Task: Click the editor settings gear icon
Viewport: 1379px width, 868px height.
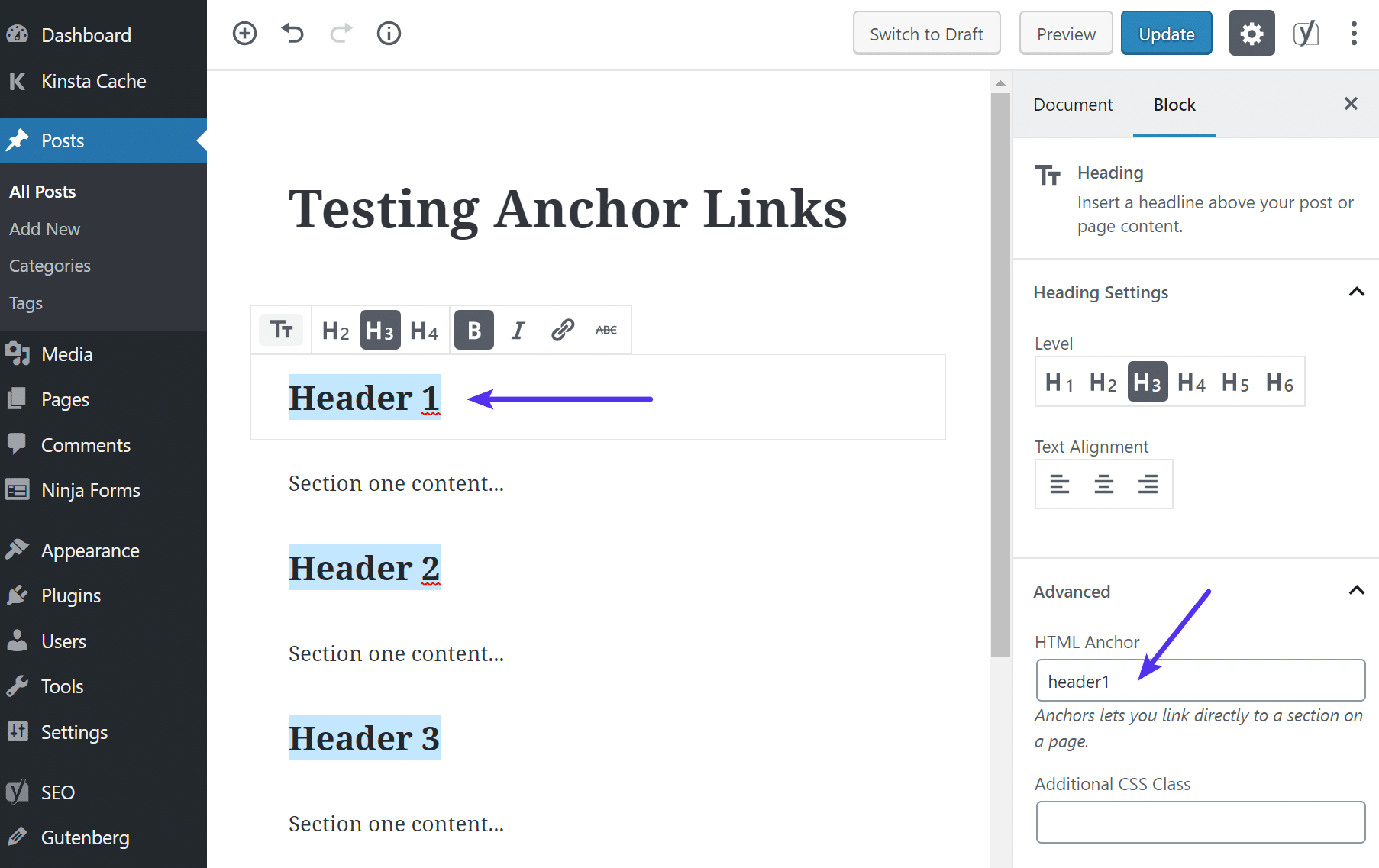Action: coord(1251,33)
